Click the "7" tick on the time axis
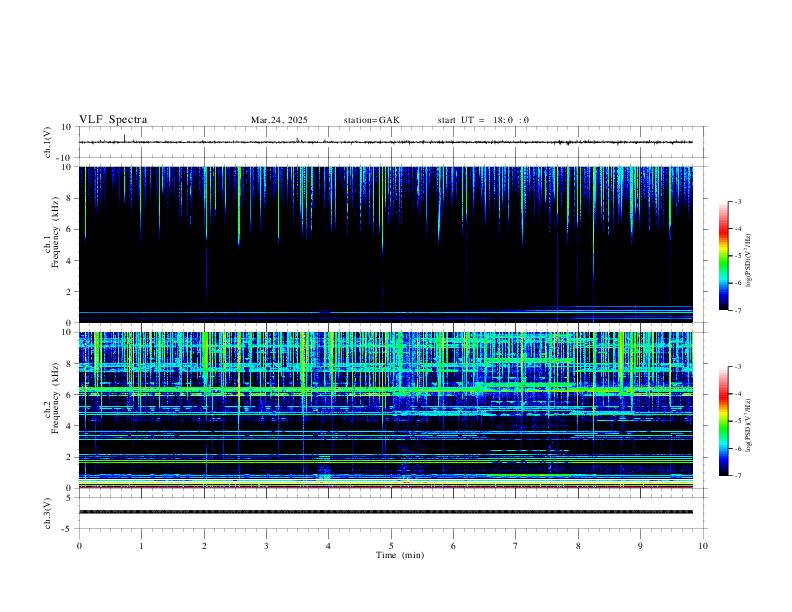 516,546
